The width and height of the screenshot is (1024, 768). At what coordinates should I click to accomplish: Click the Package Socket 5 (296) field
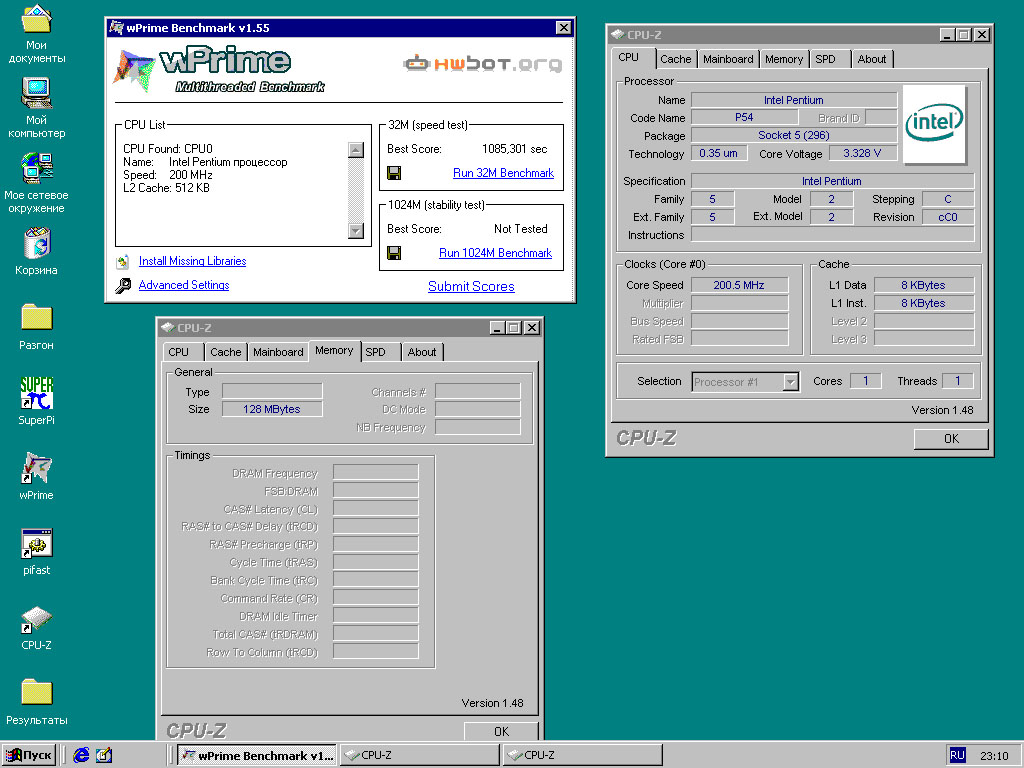pyautogui.click(x=793, y=135)
